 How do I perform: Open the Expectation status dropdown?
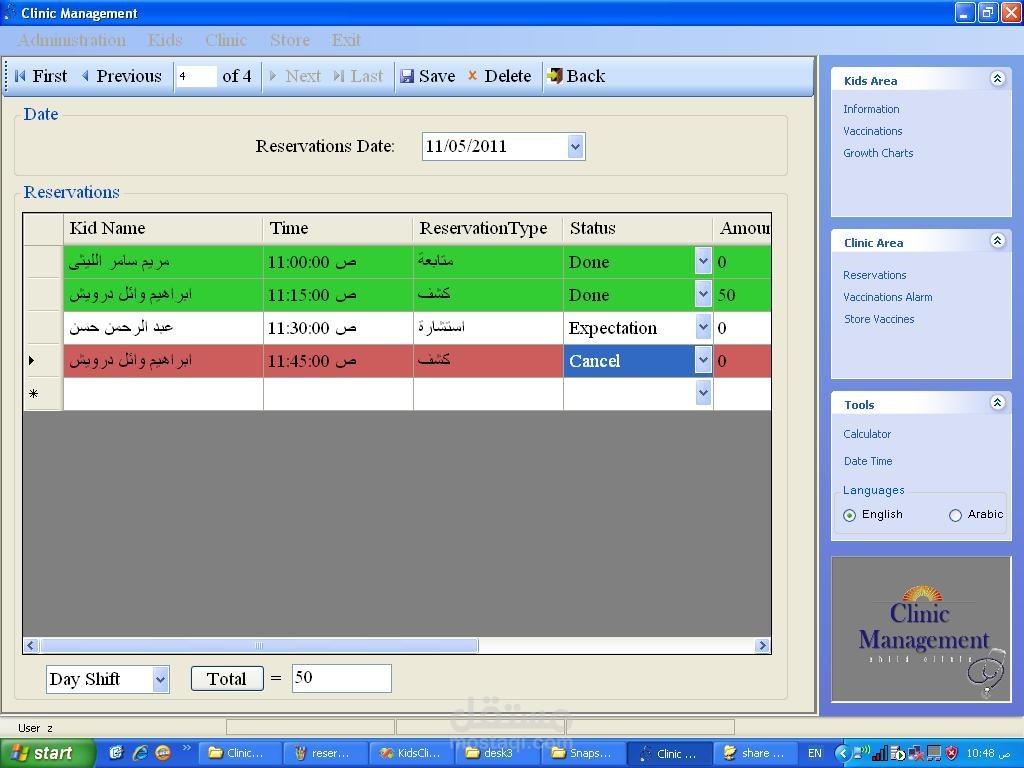click(x=703, y=327)
